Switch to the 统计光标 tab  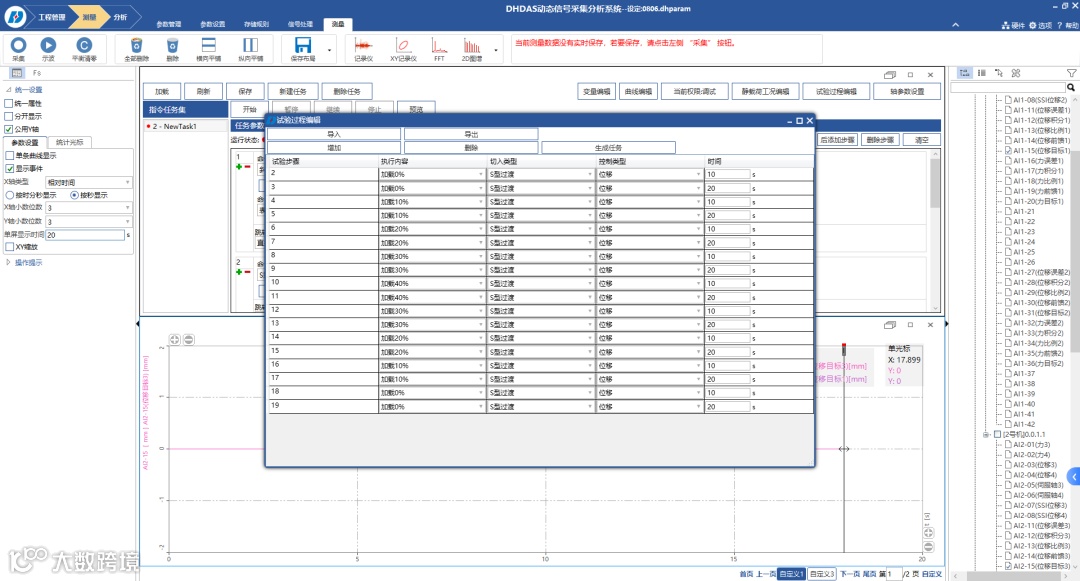(70, 142)
